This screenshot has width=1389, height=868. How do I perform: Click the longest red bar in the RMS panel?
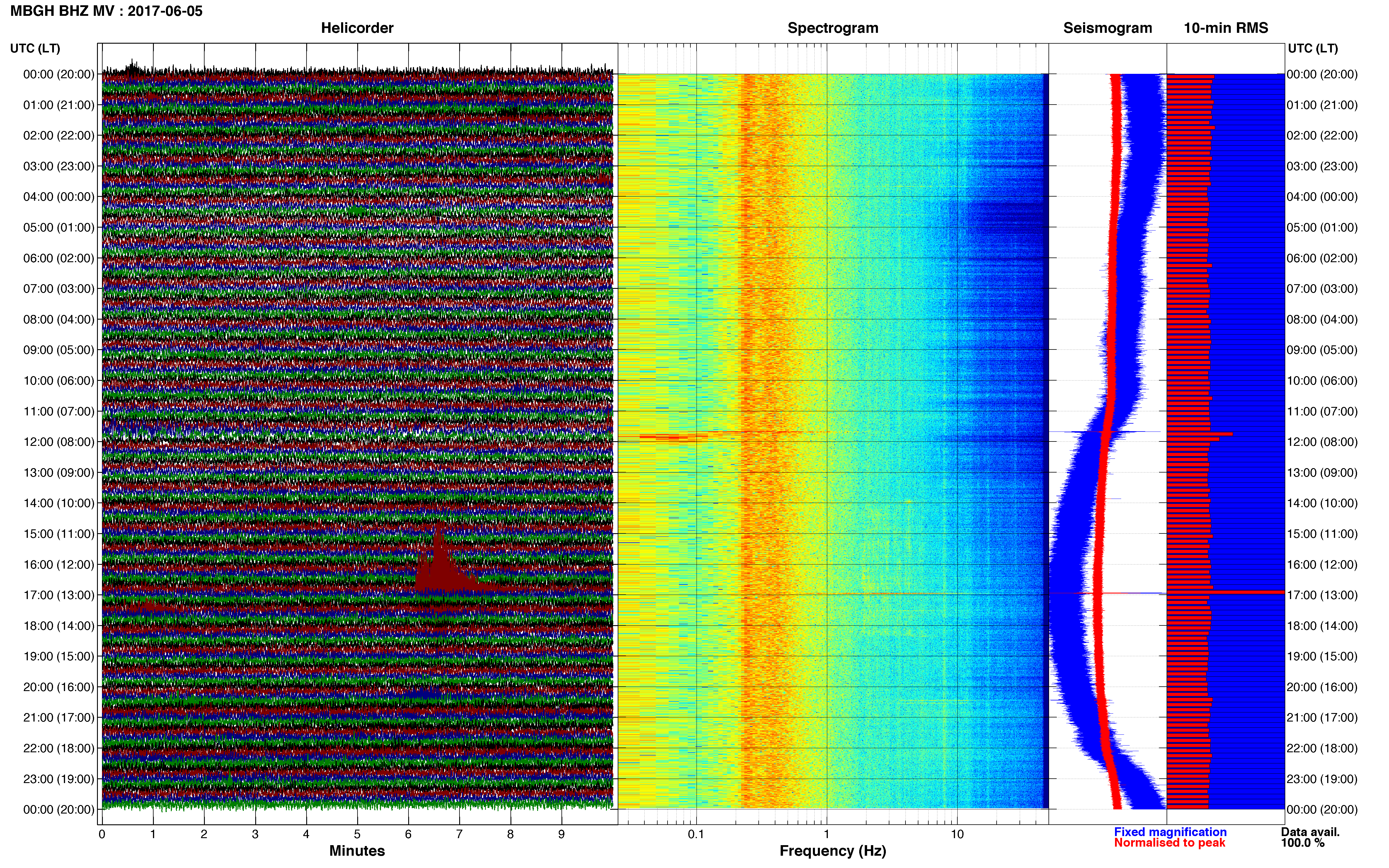(1225, 592)
